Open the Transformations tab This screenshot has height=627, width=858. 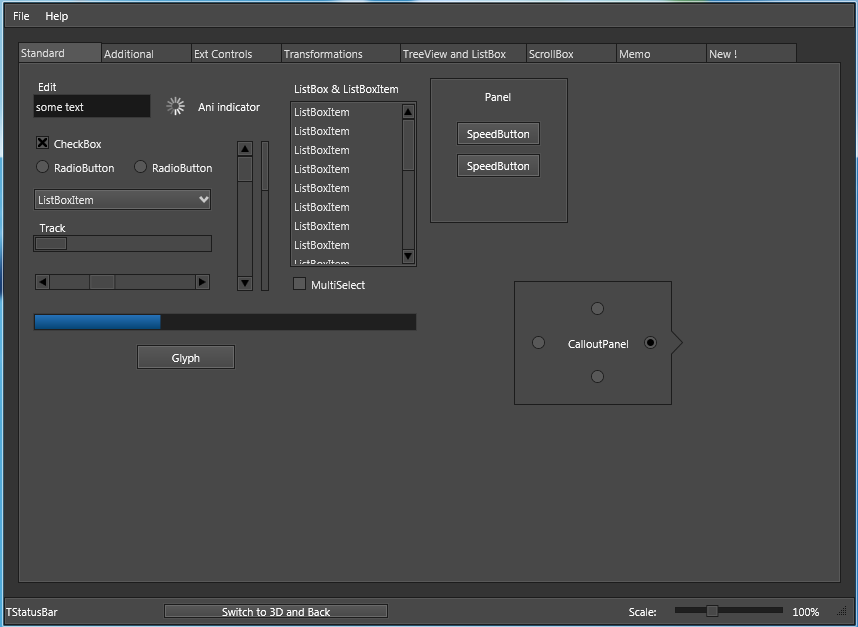[341, 54]
